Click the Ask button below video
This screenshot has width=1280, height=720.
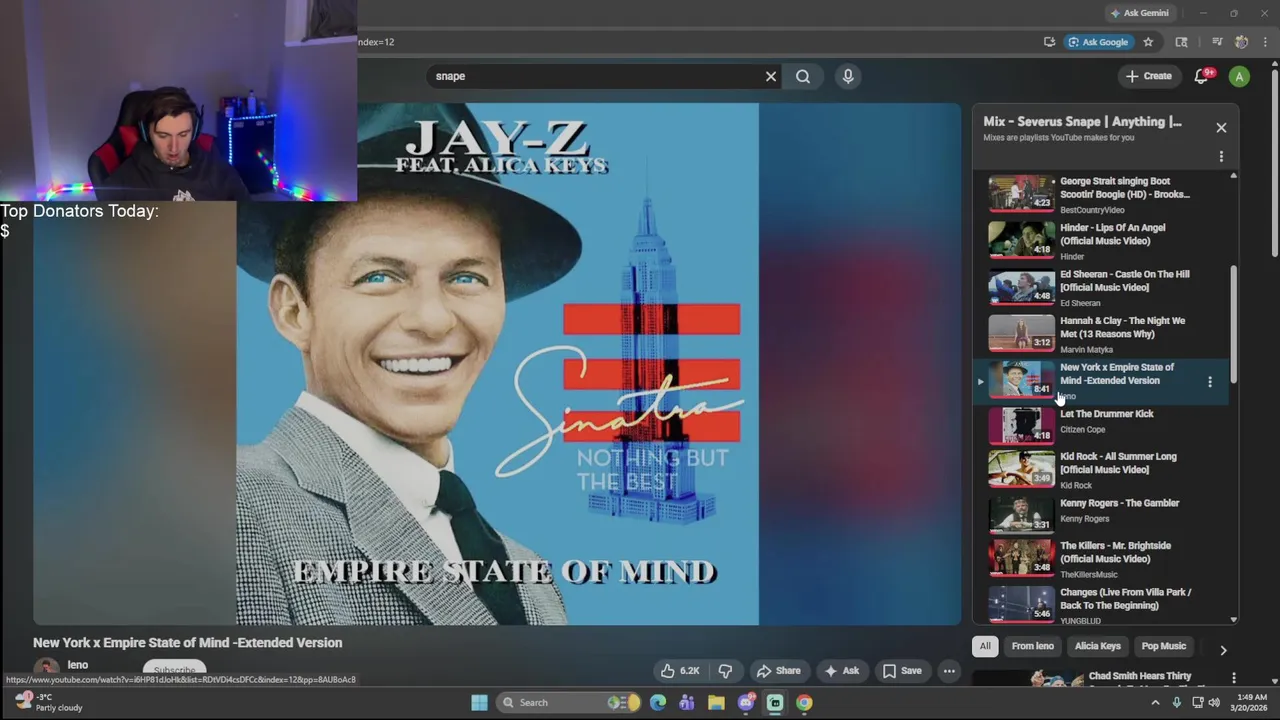(x=841, y=671)
